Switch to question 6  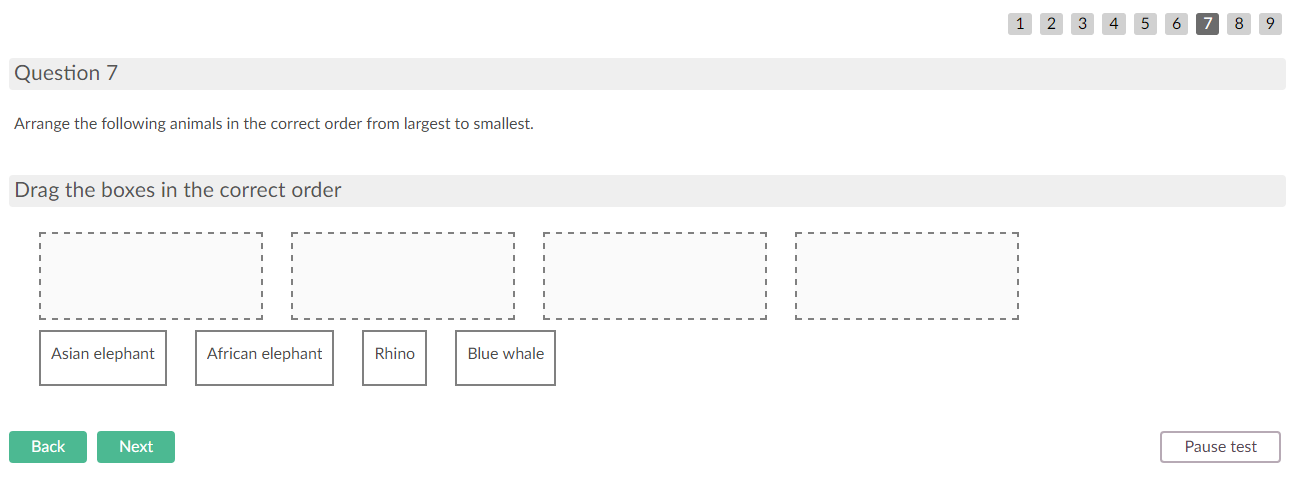pyautogui.click(x=1176, y=24)
